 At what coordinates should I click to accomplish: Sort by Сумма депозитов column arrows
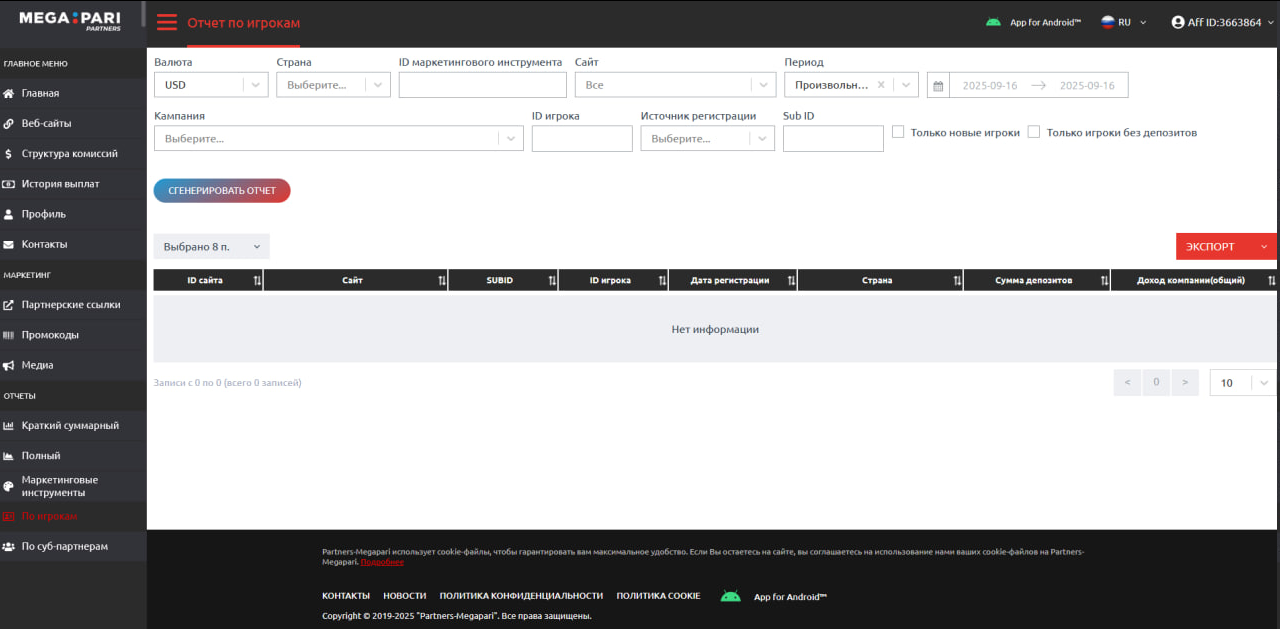tap(1104, 281)
